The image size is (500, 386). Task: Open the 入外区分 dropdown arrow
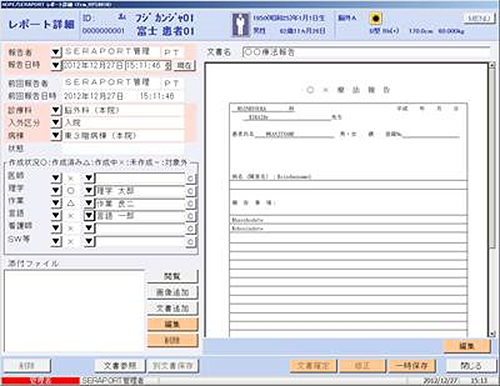click(x=56, y=123)
